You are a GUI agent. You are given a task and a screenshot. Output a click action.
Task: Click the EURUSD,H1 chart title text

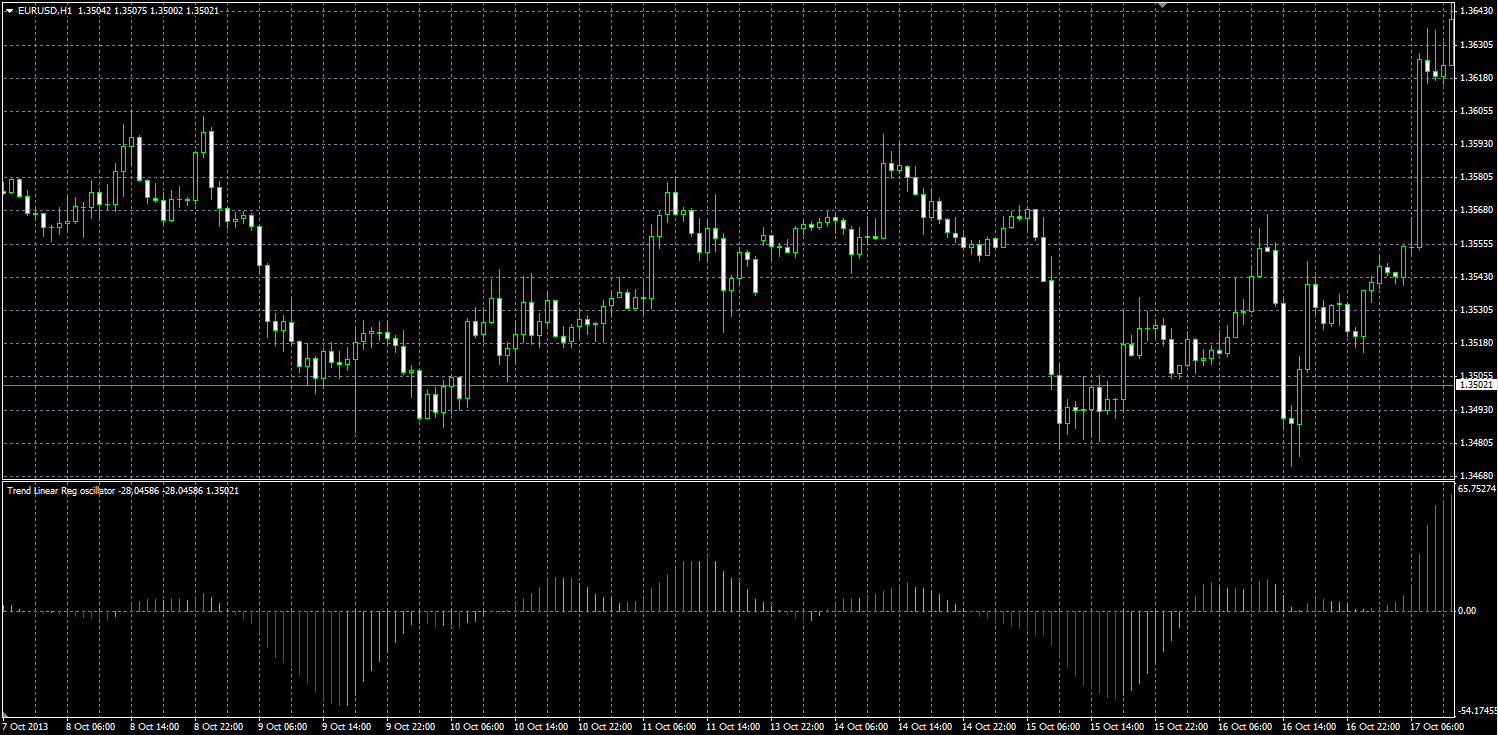(44, 10)
